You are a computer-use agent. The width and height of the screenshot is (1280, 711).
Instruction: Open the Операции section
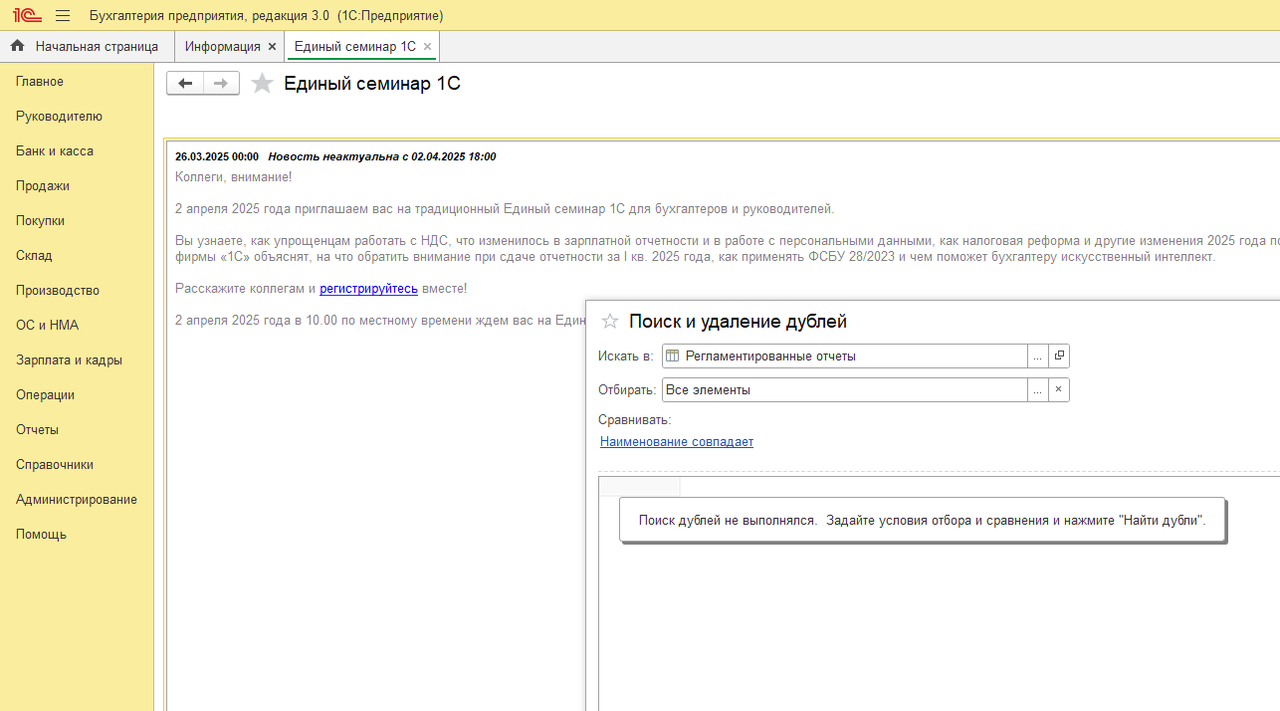(x=45, y=395)
